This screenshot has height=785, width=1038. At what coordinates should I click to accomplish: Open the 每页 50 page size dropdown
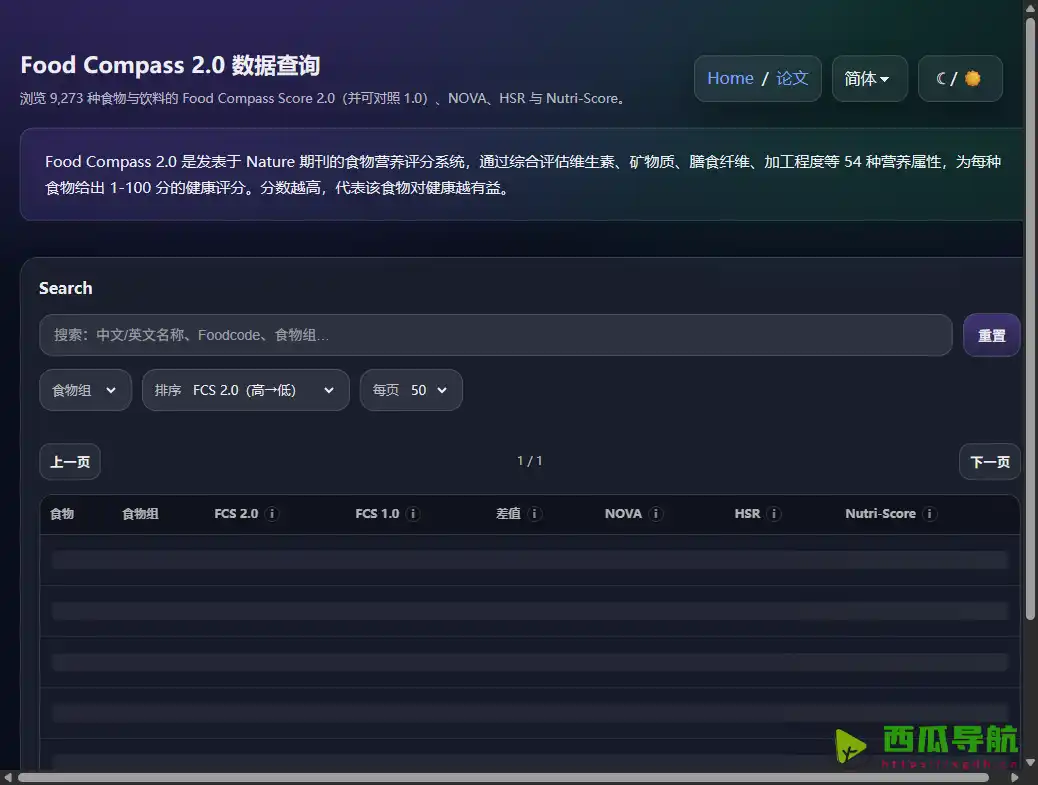pos(410,390)
